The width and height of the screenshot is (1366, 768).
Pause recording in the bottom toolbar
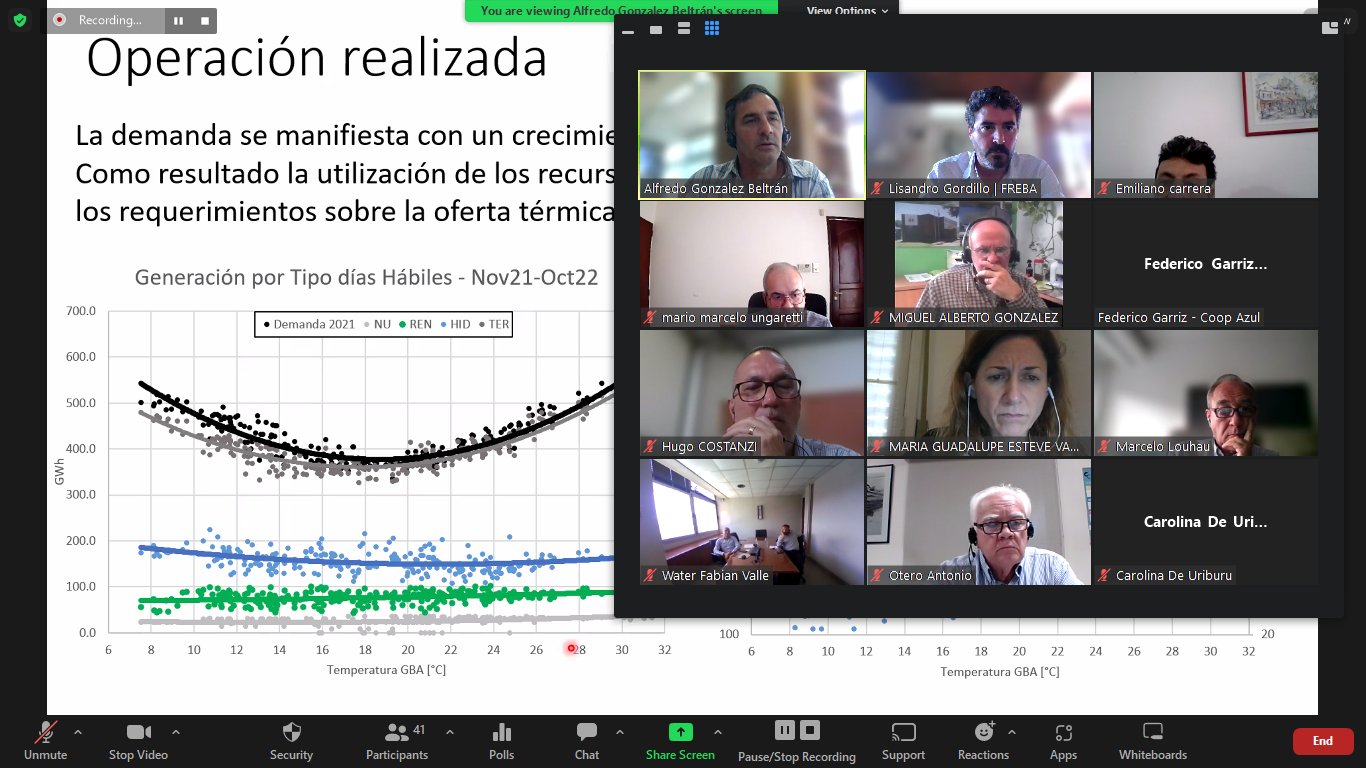point(785,730)
